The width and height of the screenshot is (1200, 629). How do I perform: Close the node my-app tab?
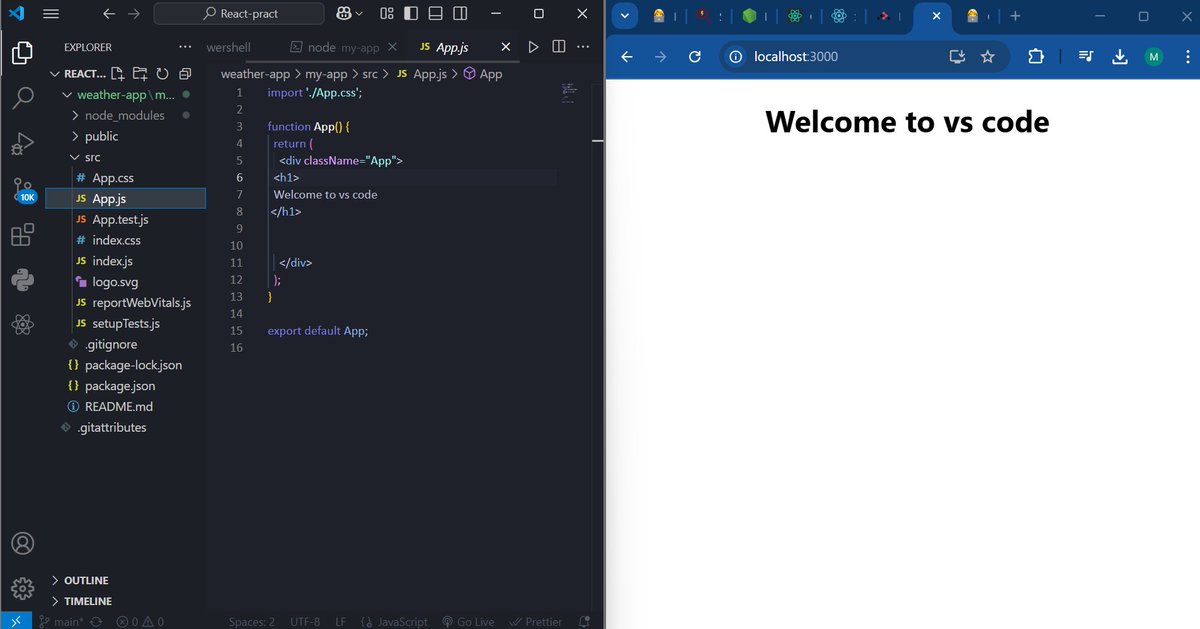pyautogui.click(x=391, y=47)
